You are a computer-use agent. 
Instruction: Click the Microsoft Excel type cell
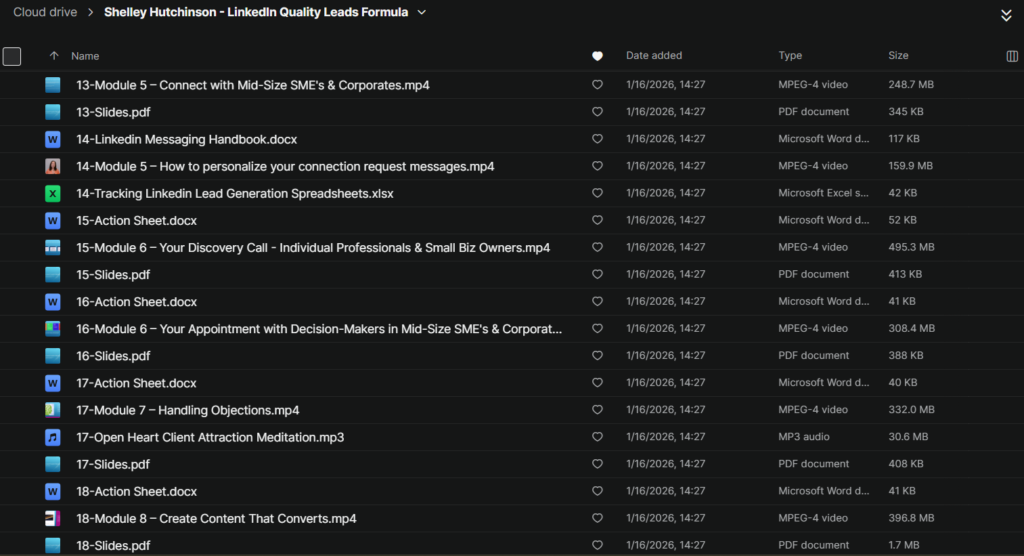[x=823, y=193]
